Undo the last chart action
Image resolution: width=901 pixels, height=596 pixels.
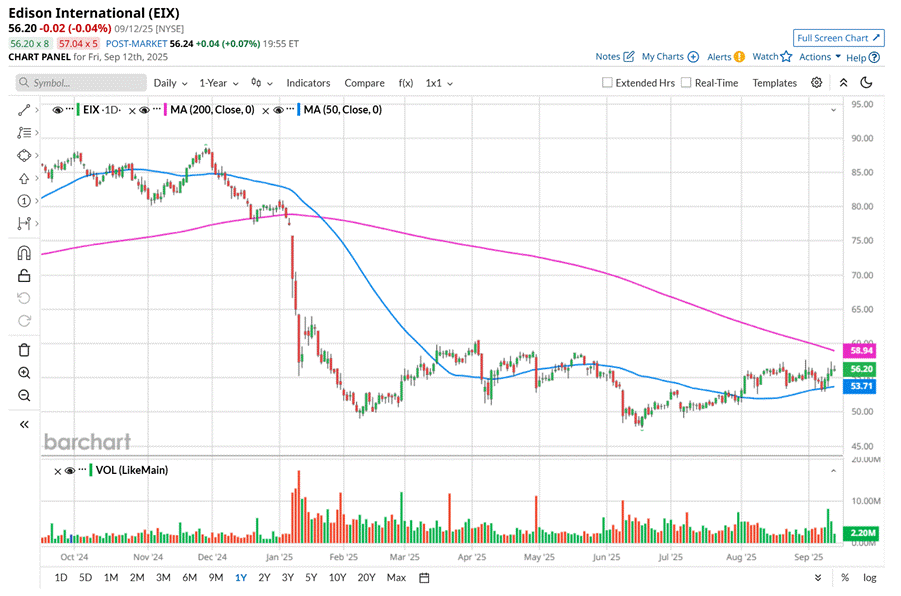click(x=24, y=298)
